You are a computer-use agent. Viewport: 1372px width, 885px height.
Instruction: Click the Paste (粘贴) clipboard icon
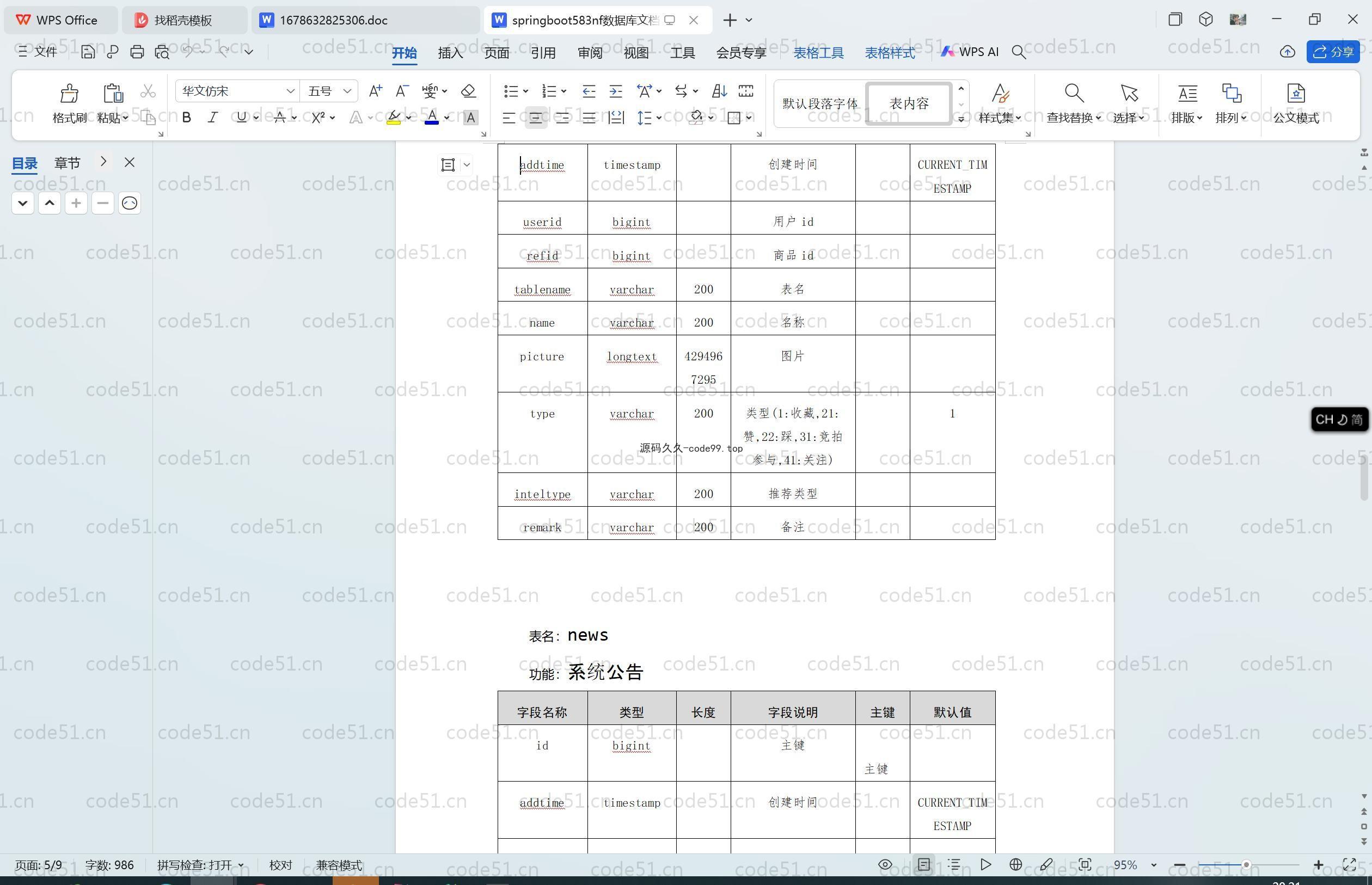point(113,93)
